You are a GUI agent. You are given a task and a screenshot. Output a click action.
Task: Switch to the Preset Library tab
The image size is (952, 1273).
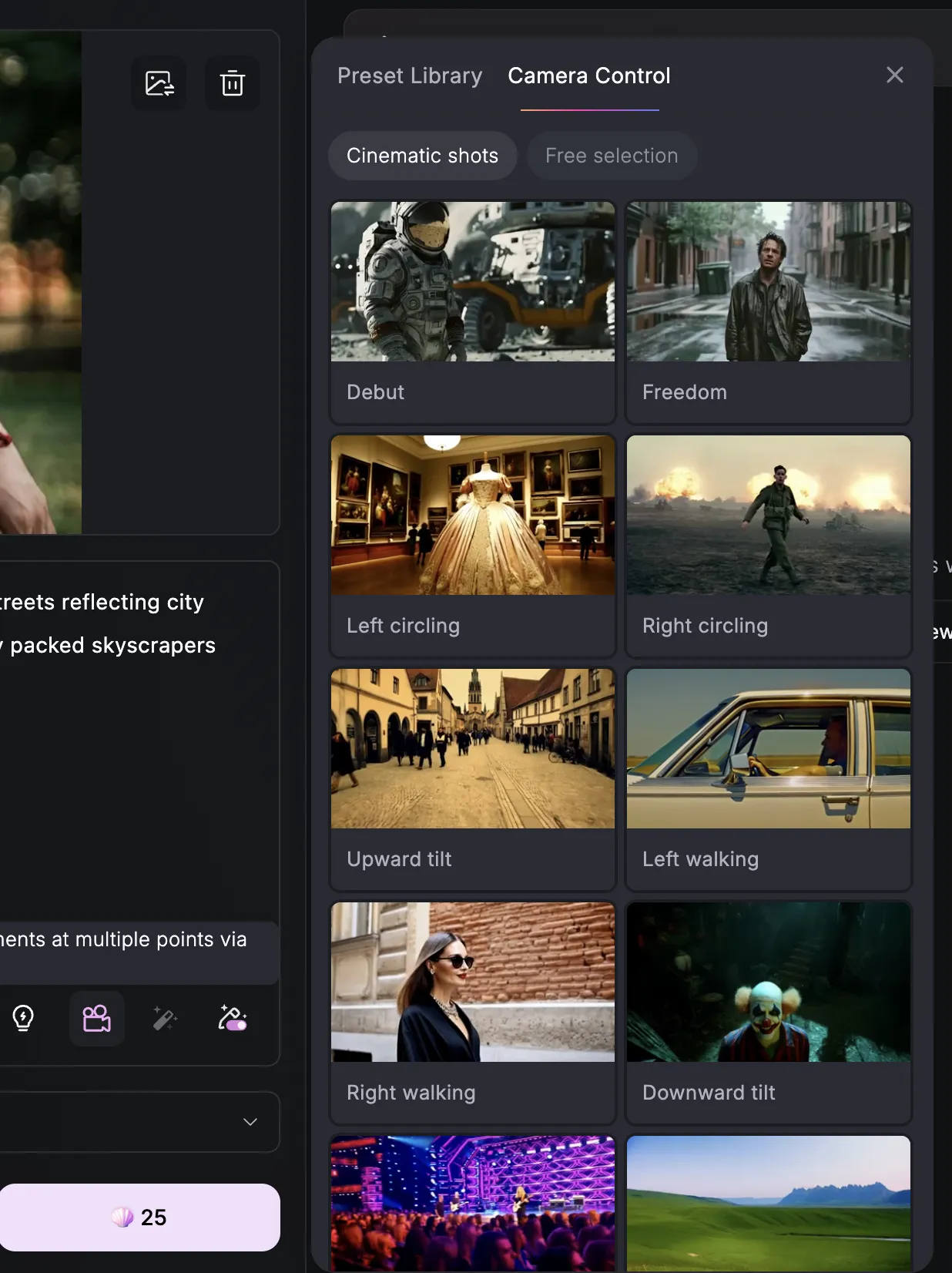410,76
